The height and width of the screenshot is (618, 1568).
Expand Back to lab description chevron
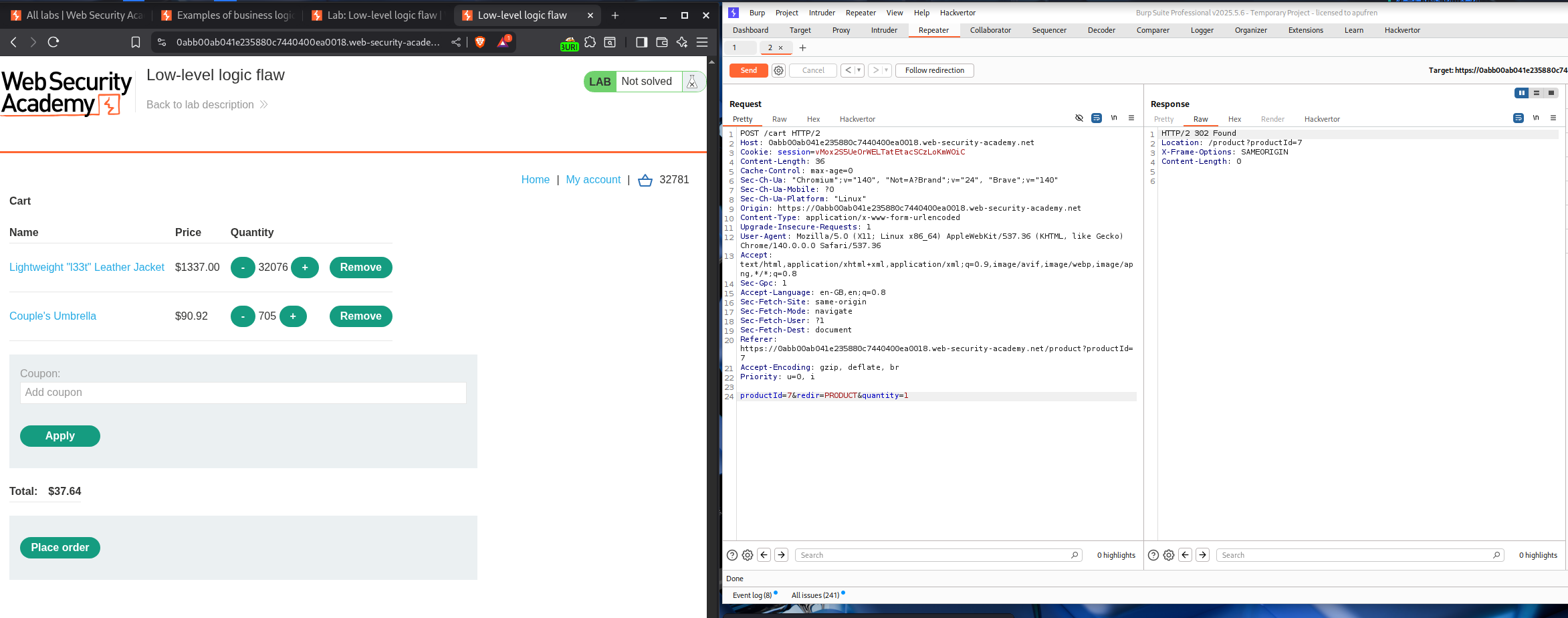pyautogui.click(x=263, y=104)
